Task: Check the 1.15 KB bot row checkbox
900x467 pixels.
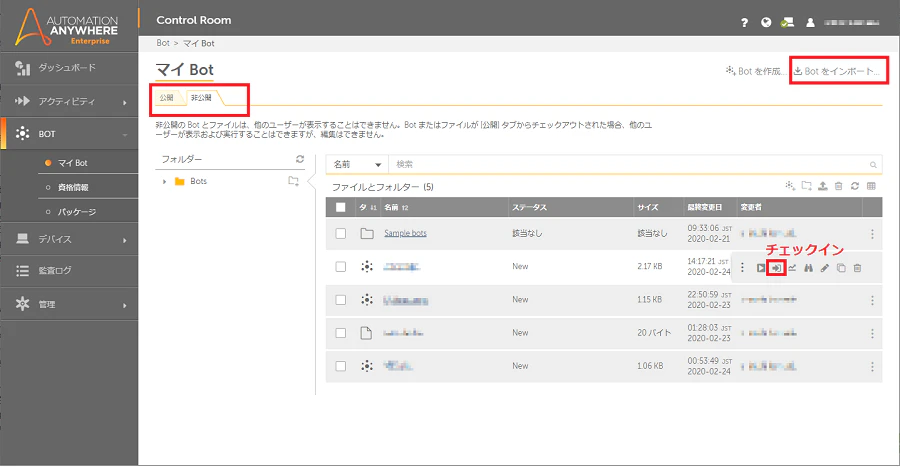Action: click(340, 300)
